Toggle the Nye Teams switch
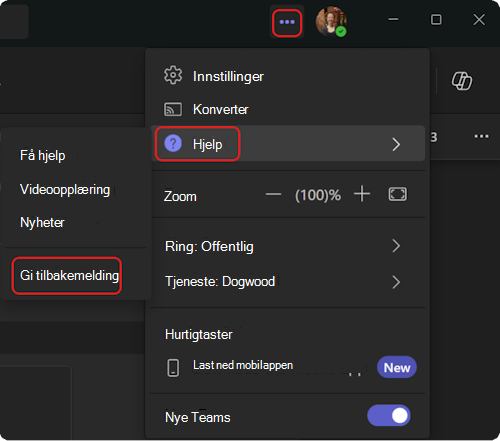Viewport: 500px width, 441px height. [x=389, y=415]
